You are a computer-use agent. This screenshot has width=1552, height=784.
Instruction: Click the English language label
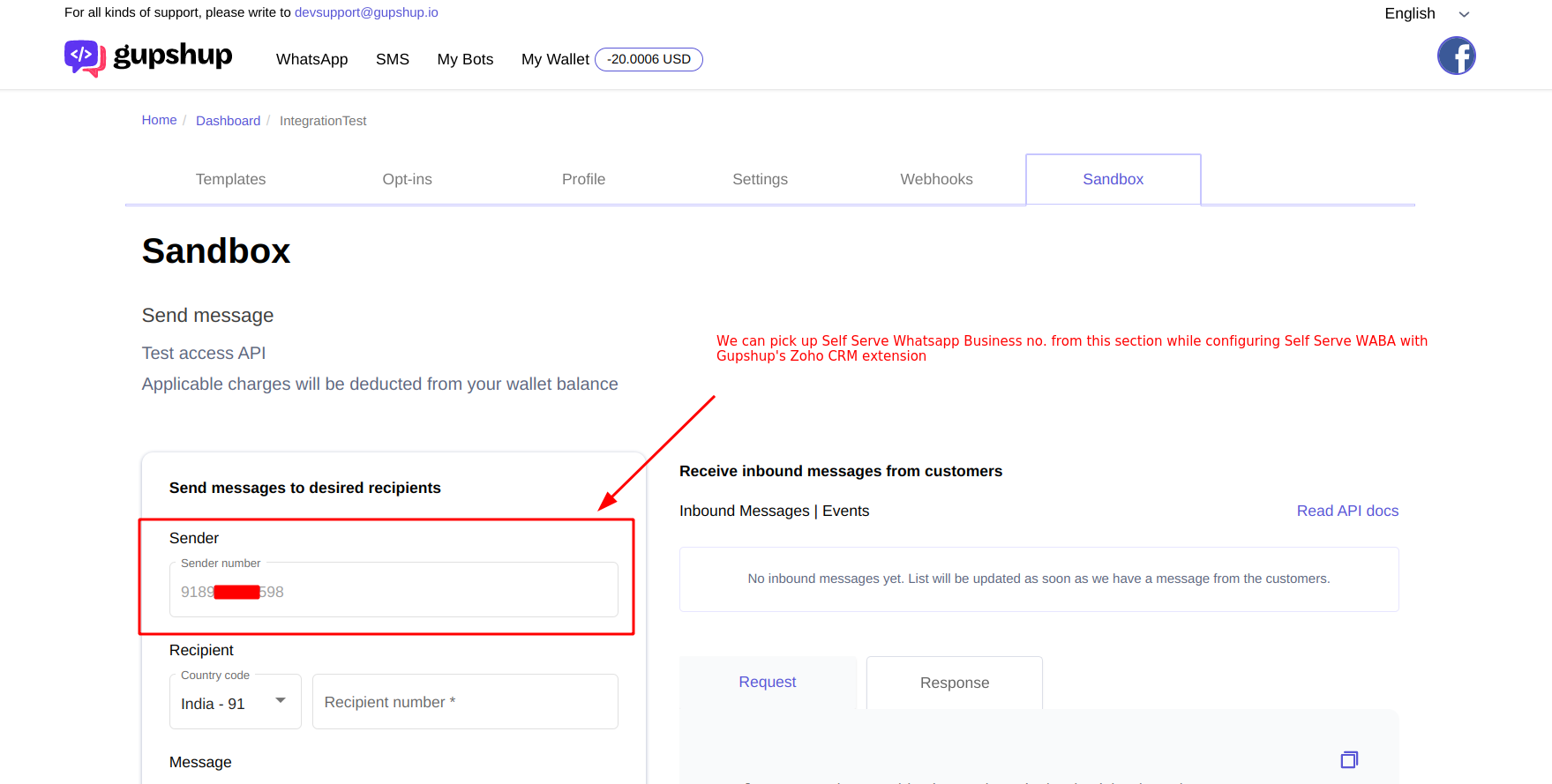[1409, 13]
